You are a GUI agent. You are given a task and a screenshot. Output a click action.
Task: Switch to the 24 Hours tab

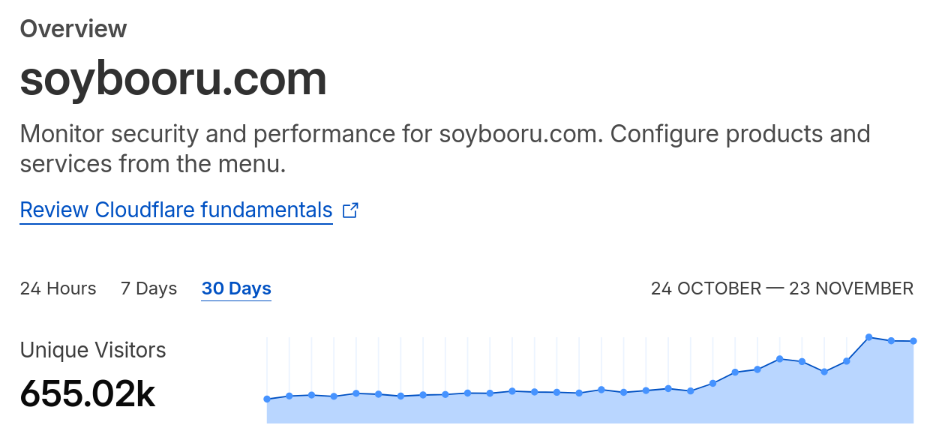(58, 289)
